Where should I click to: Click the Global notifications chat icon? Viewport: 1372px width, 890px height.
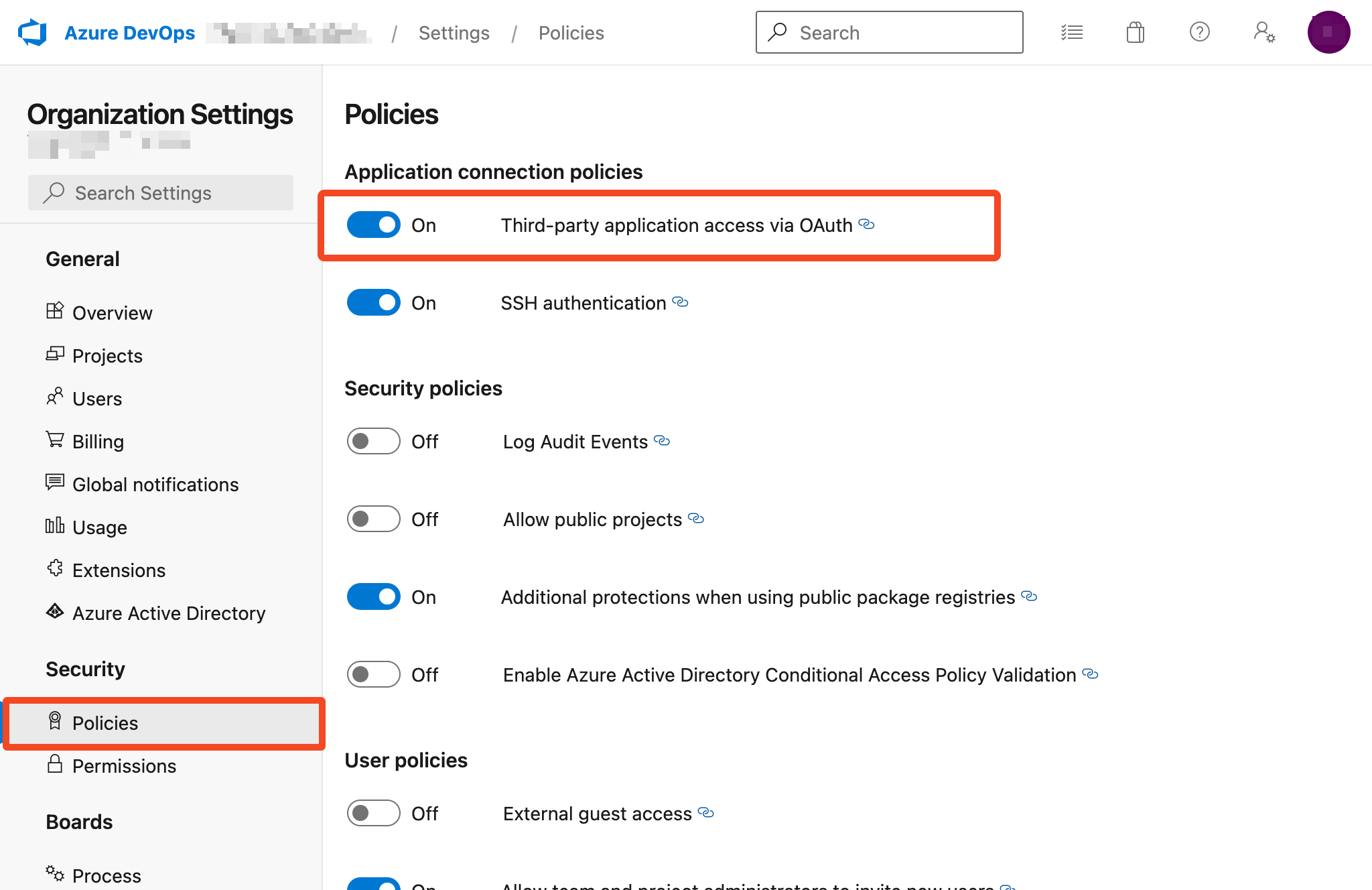pos(55,483)
